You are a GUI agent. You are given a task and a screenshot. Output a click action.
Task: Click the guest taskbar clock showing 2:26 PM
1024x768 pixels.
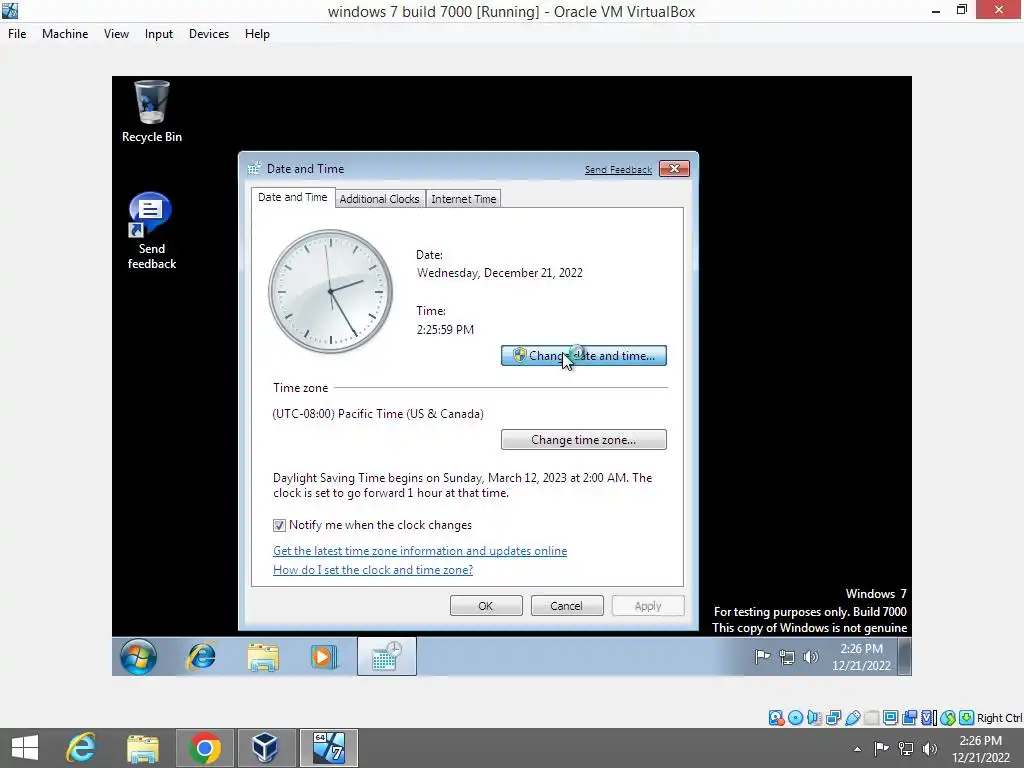[x=861, y=657]
